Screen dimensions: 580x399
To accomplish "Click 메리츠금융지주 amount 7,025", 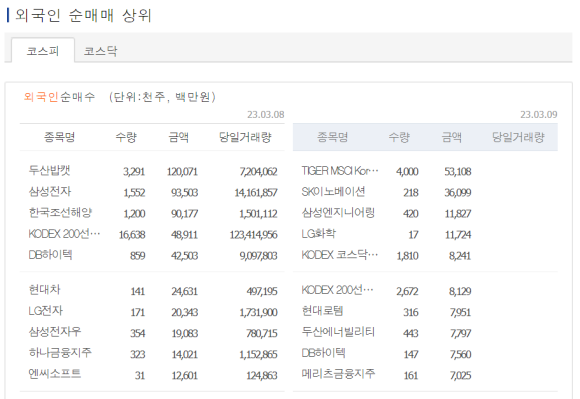I will 461,376.
